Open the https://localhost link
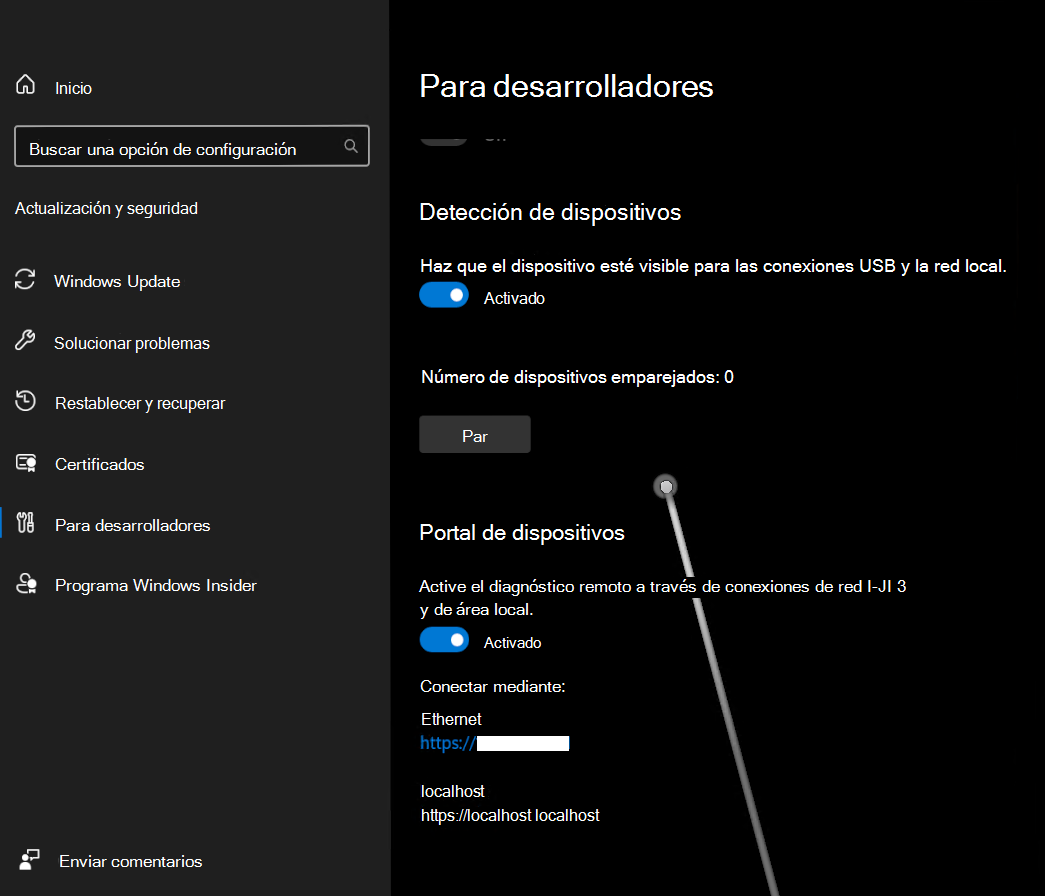1045x896 pixels. tap(510, 815)
